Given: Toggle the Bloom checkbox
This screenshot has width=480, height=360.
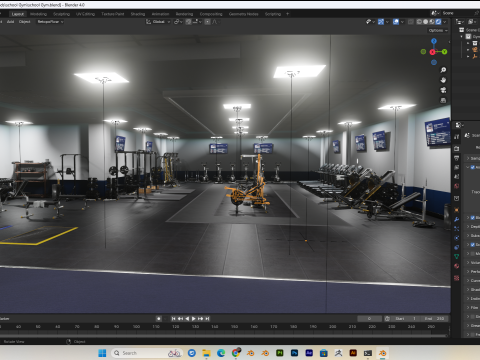Looking at the screenshot, I should coord(472,218).
